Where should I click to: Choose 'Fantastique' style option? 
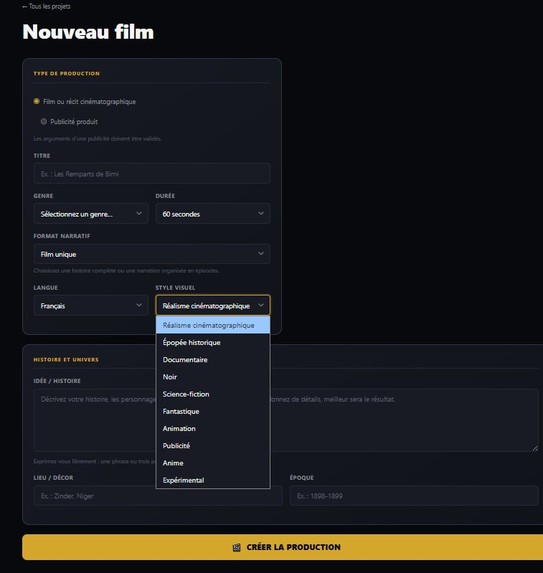pos(213,411)
